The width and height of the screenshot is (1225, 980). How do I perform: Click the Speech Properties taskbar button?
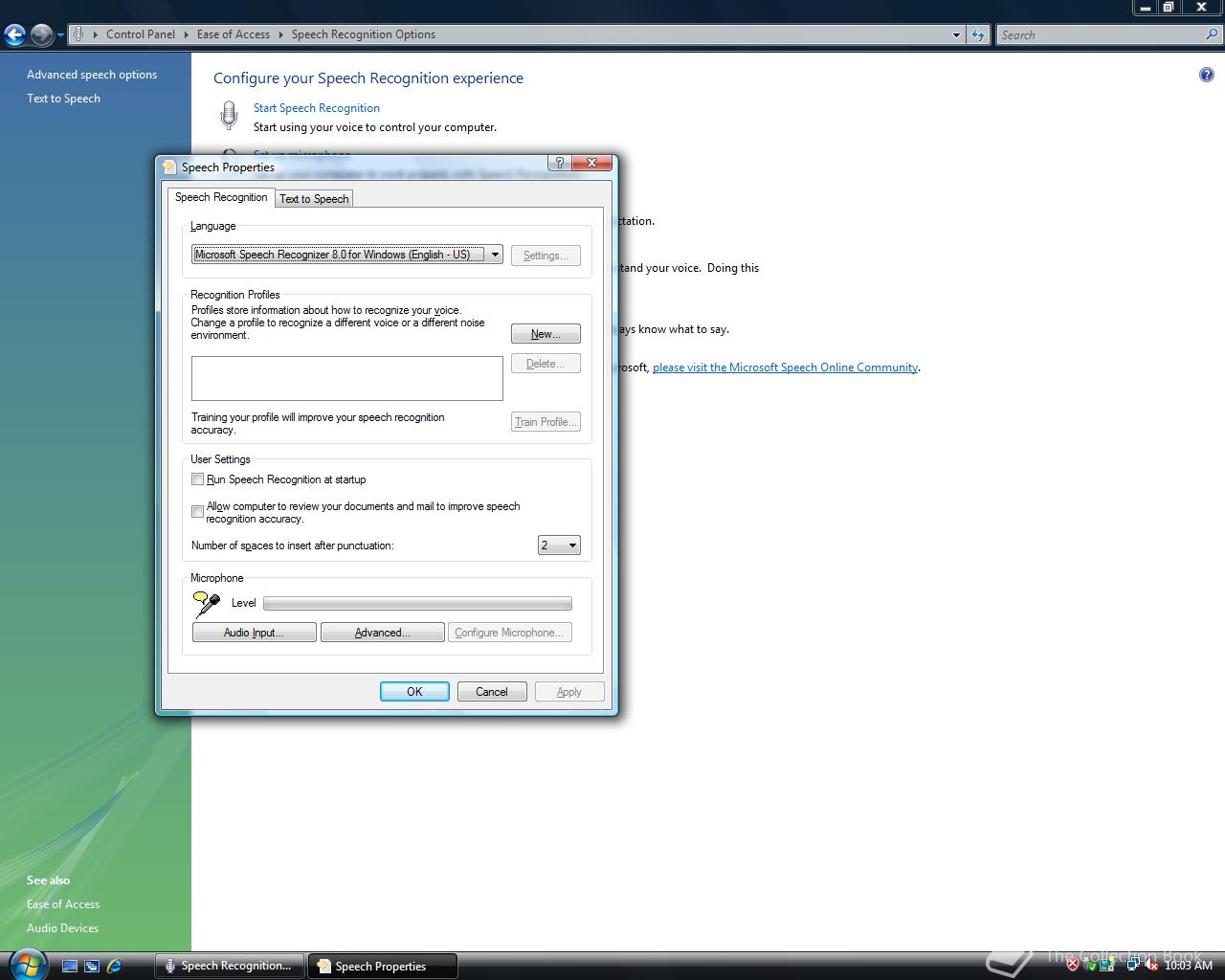[x=382, y=966]
